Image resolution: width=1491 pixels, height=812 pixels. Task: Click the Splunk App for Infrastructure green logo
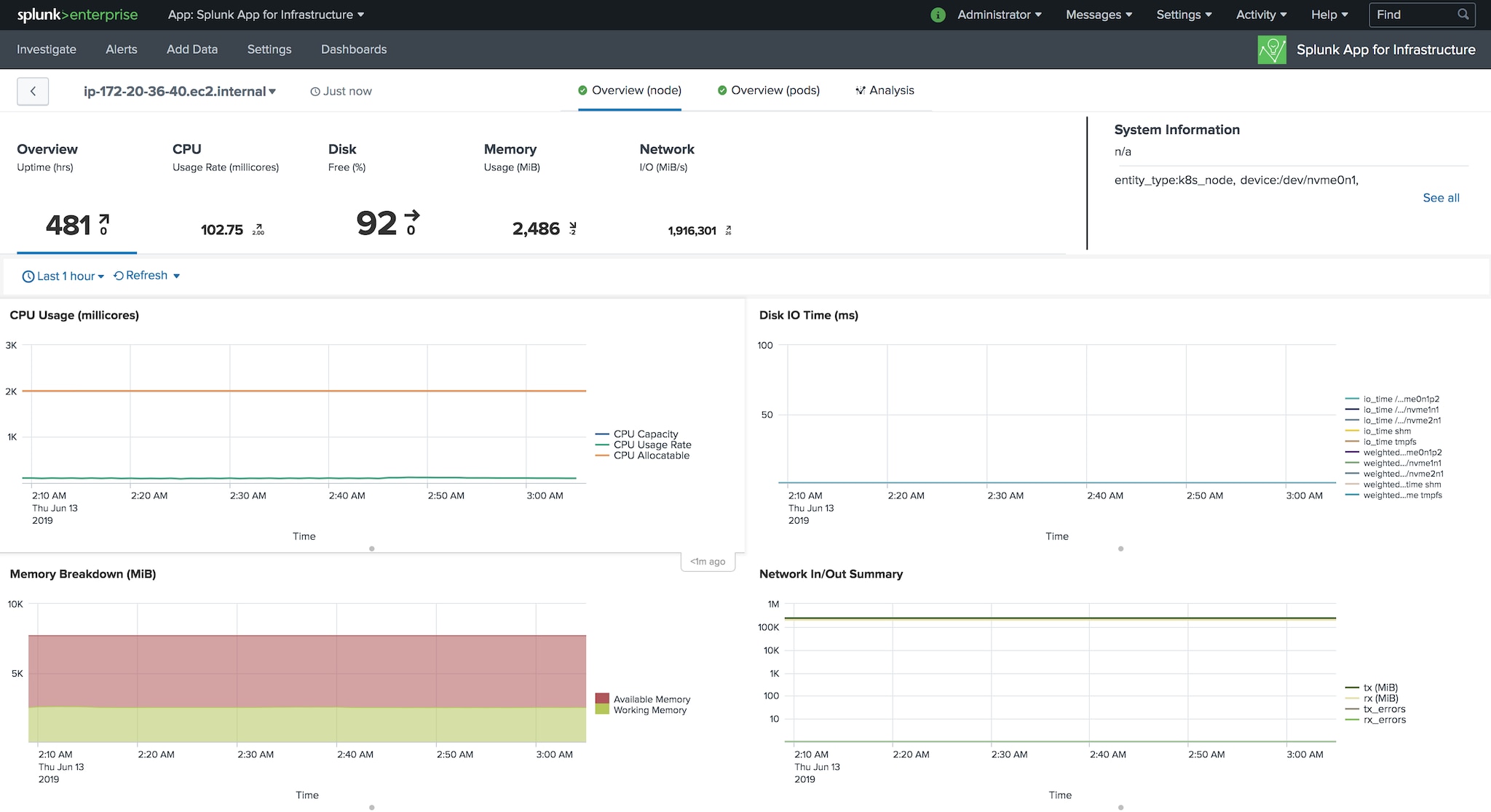pos(1272,50)
